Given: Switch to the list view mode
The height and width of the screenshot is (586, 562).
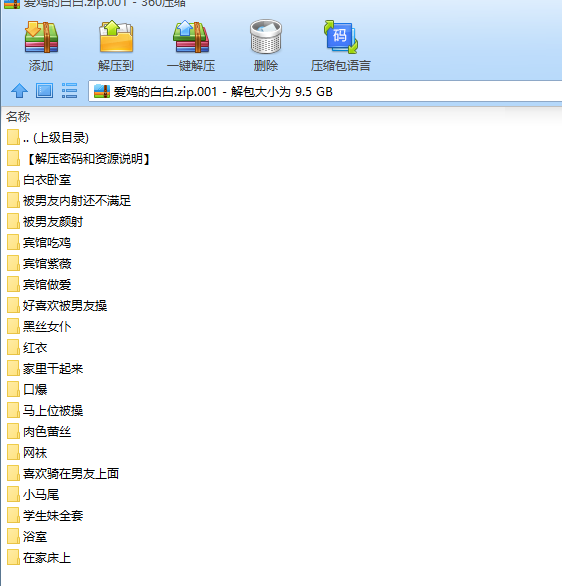Looking at the screenshot, I should 70,91.
